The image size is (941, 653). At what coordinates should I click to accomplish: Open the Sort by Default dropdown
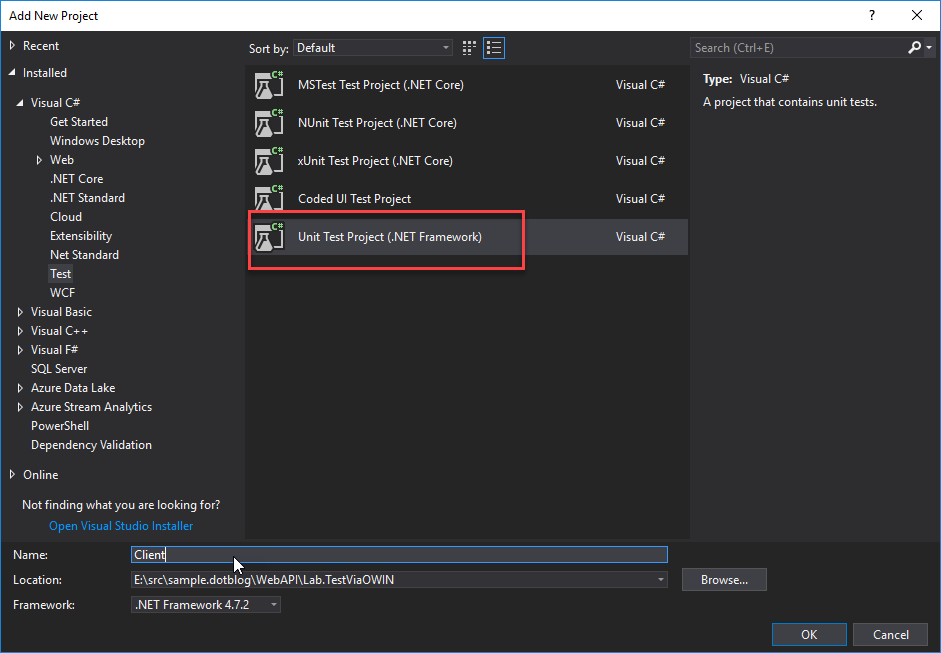[x=373, y=48]
